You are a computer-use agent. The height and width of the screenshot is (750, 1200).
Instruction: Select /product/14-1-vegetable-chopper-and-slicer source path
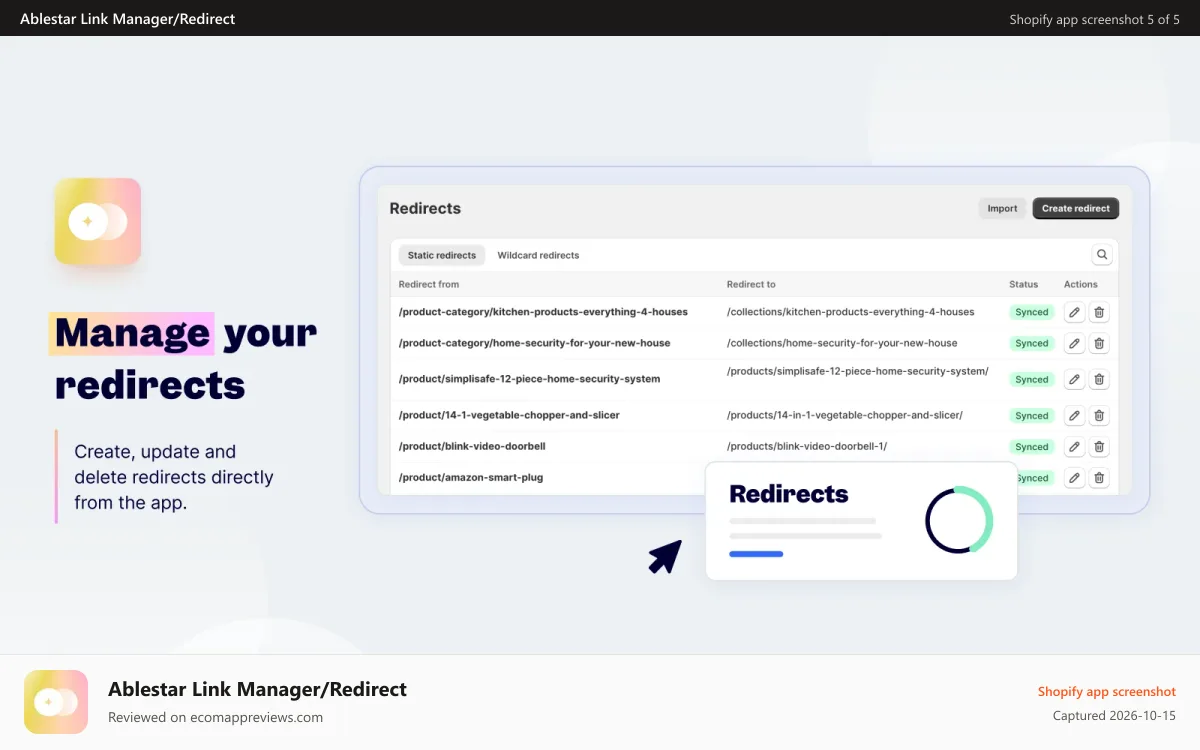tap(509, 415)
